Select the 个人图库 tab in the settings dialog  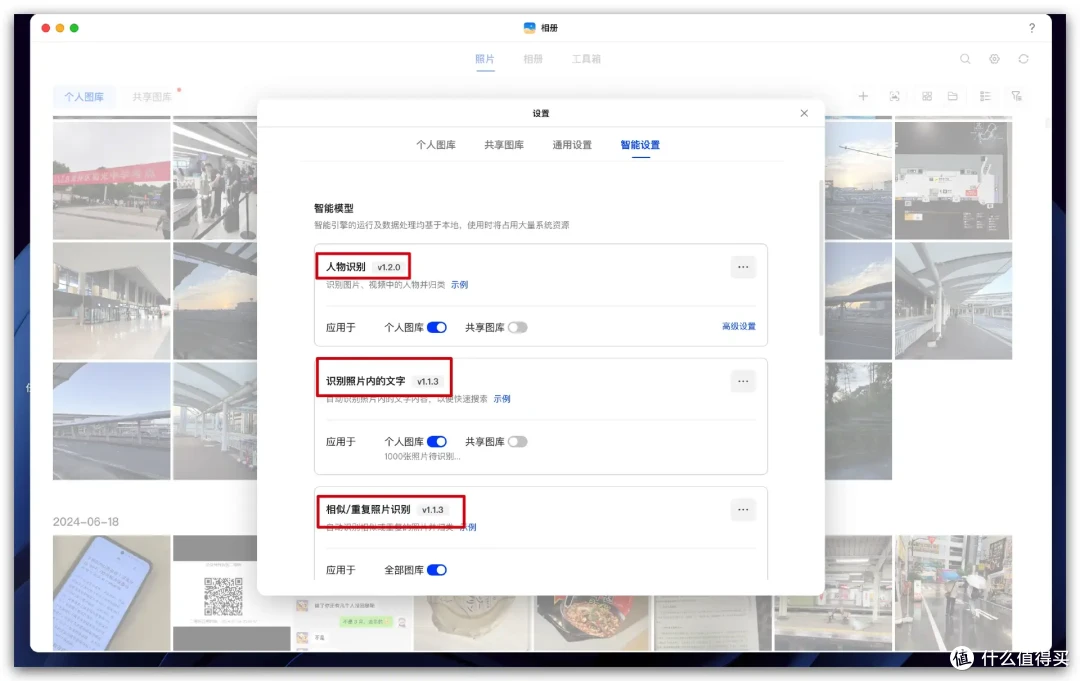pyautogui.click(x=436, y=145)
